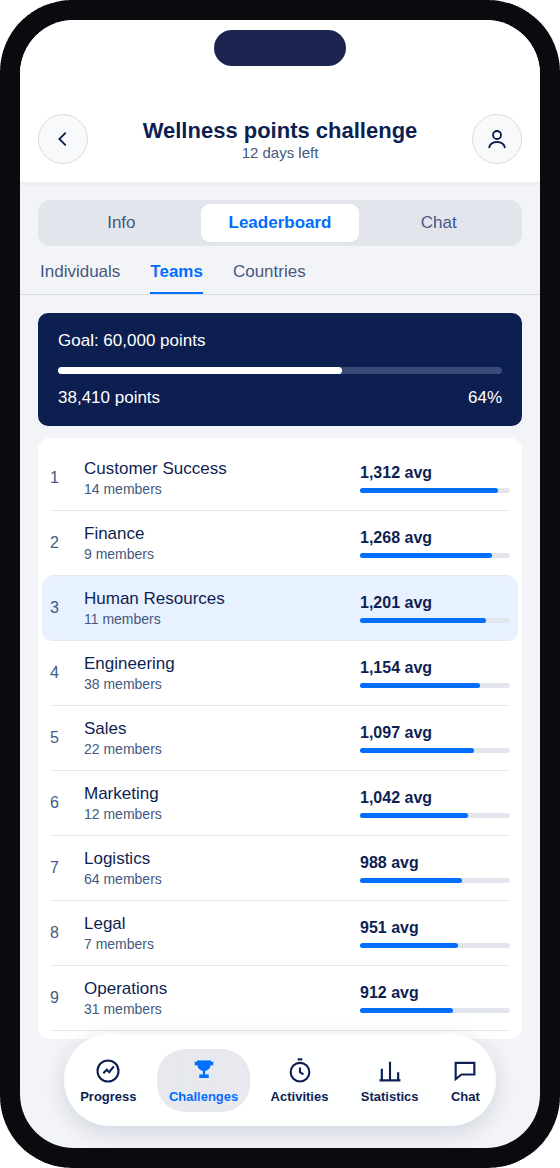Switch to the Info tab
This screenshot has width=560, height=1168.
(x=121, y=223)
